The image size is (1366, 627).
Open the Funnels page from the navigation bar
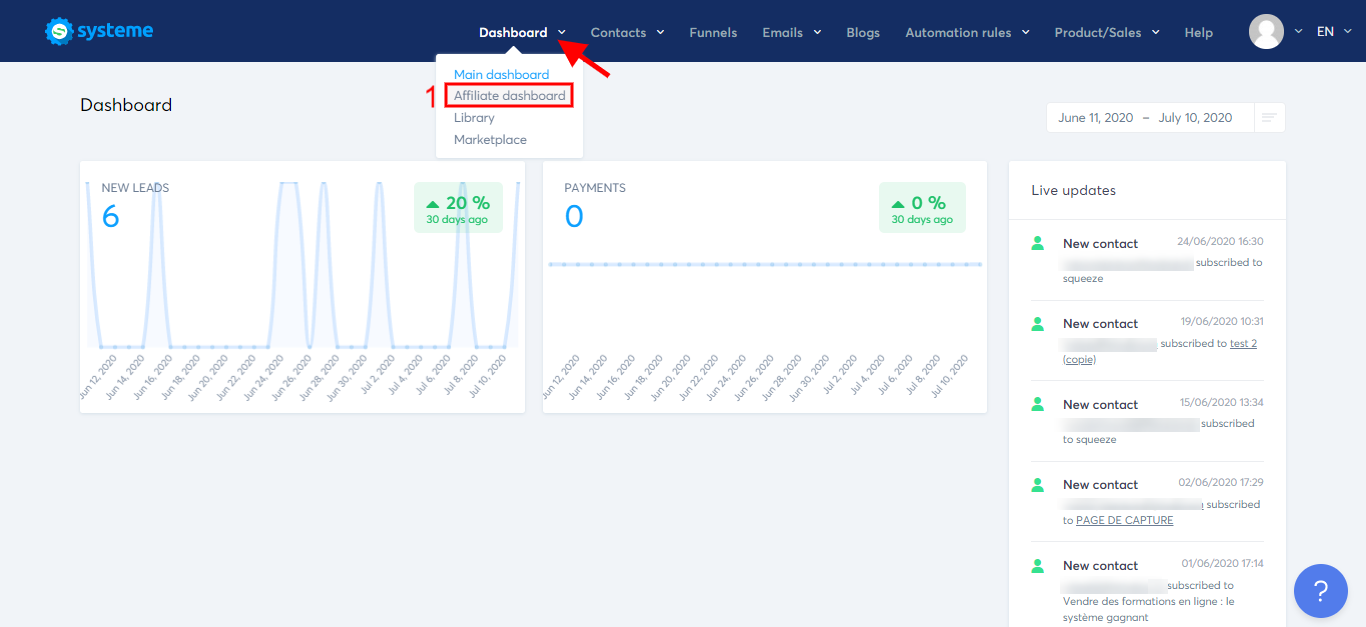click(x=713, y=32)
